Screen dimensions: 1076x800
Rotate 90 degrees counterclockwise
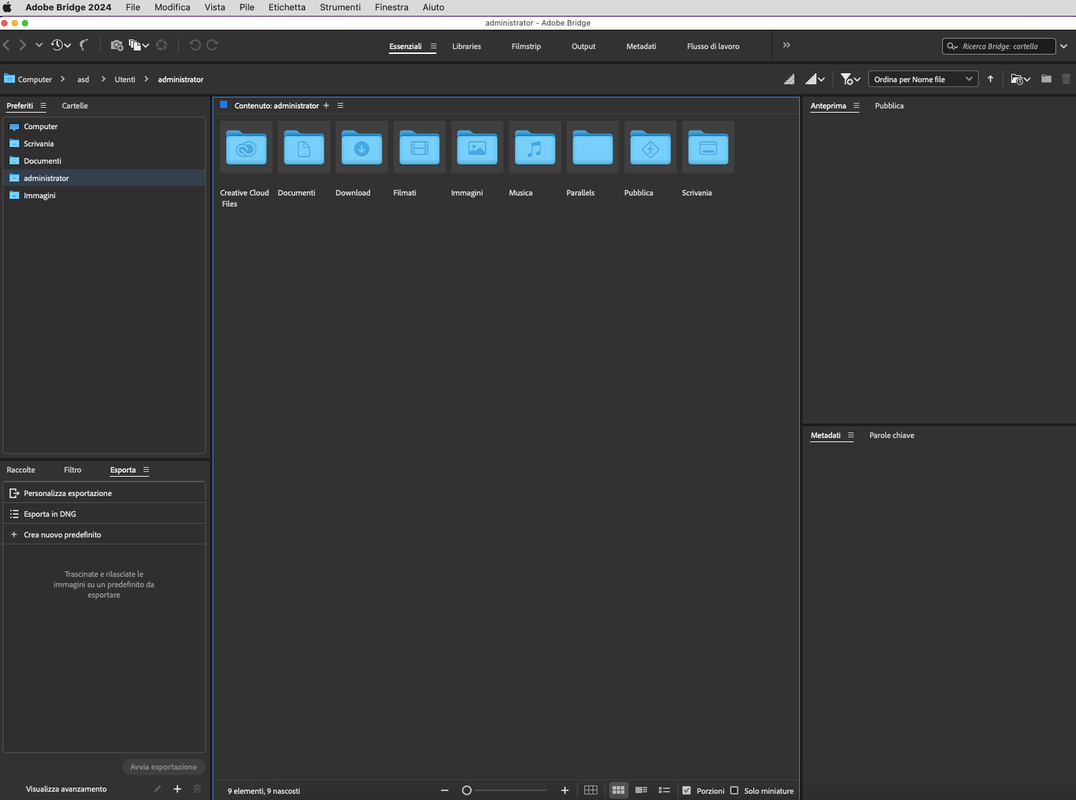pyautogui.click(x=195, y=45)
